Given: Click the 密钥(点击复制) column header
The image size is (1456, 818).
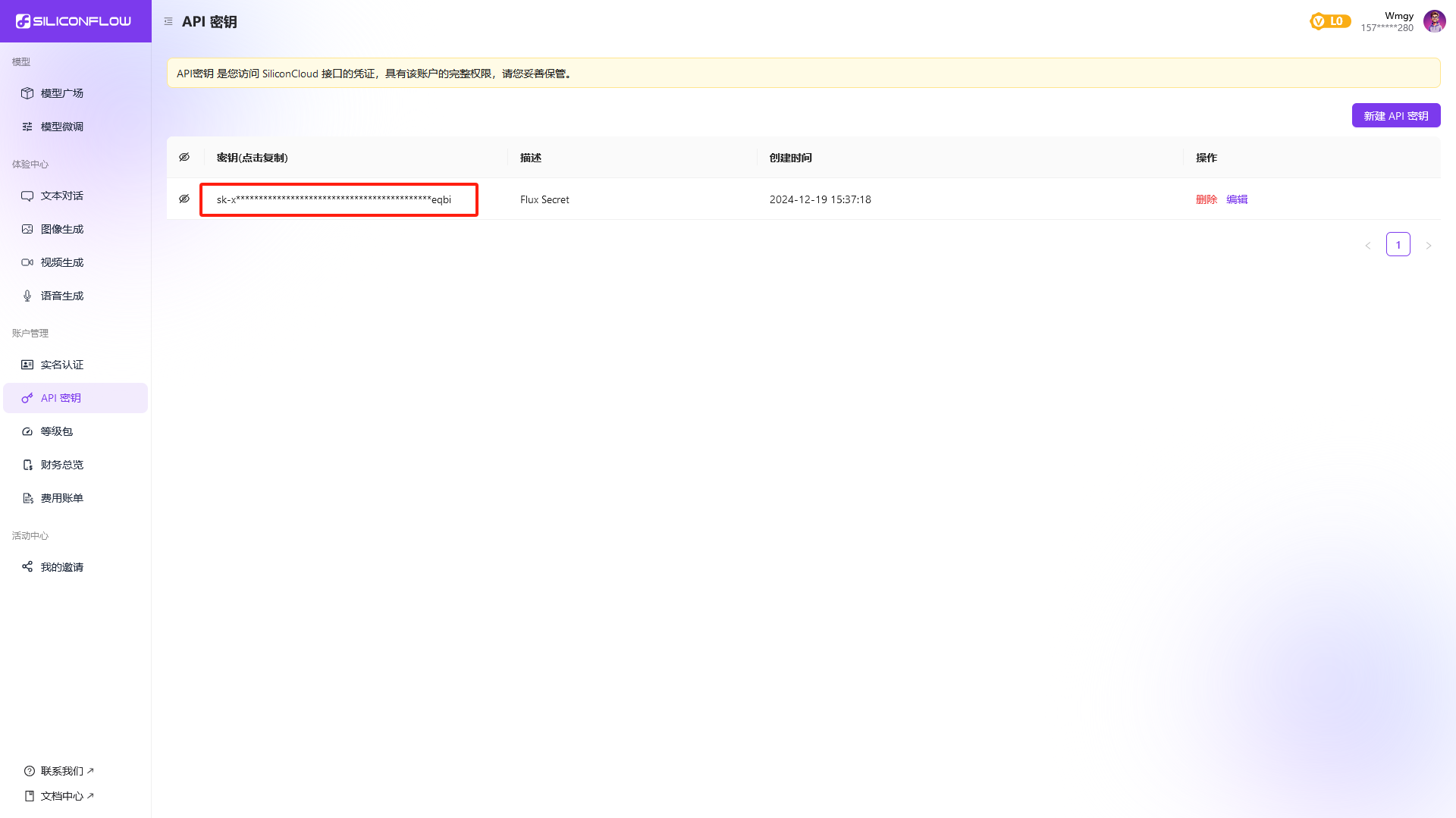Looking at the screenshot, I should [252, 158].
